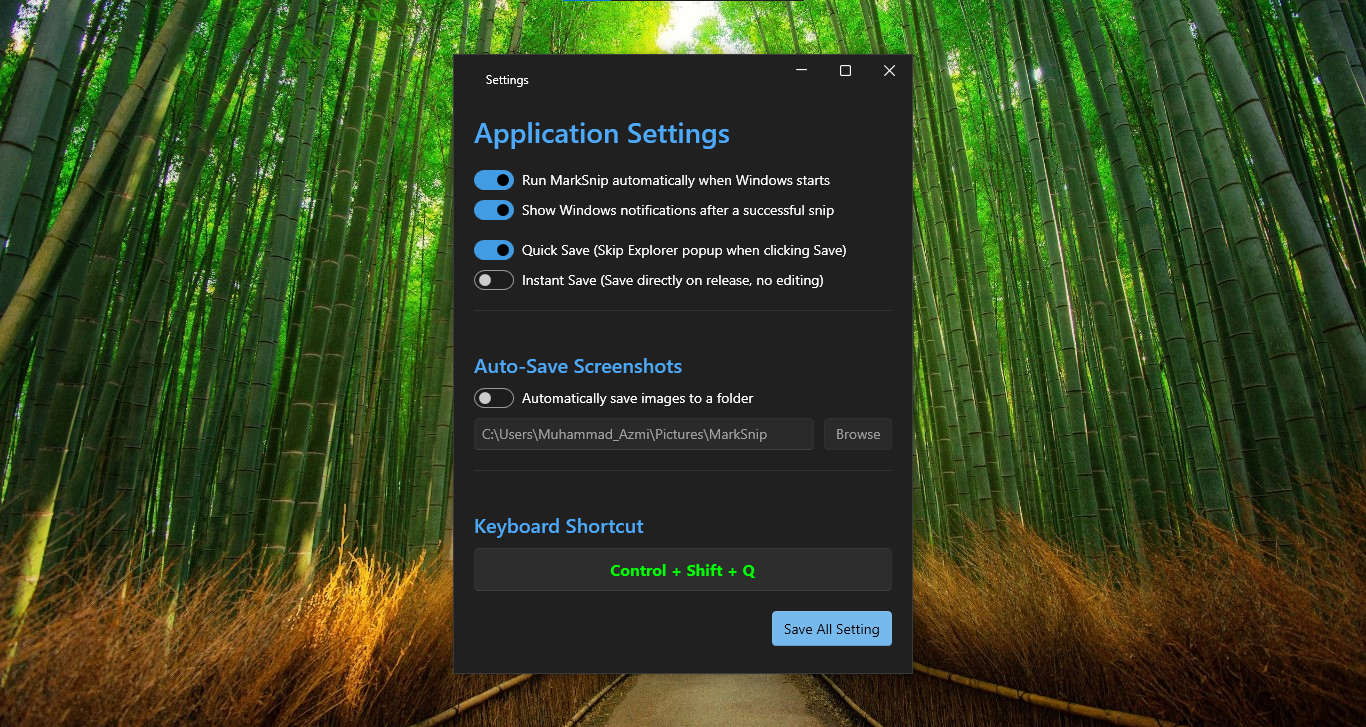Image resolution: width=1366 pixels, height=727 pixels.
Task: Minimize the Settings window
Action: [802, 70]
